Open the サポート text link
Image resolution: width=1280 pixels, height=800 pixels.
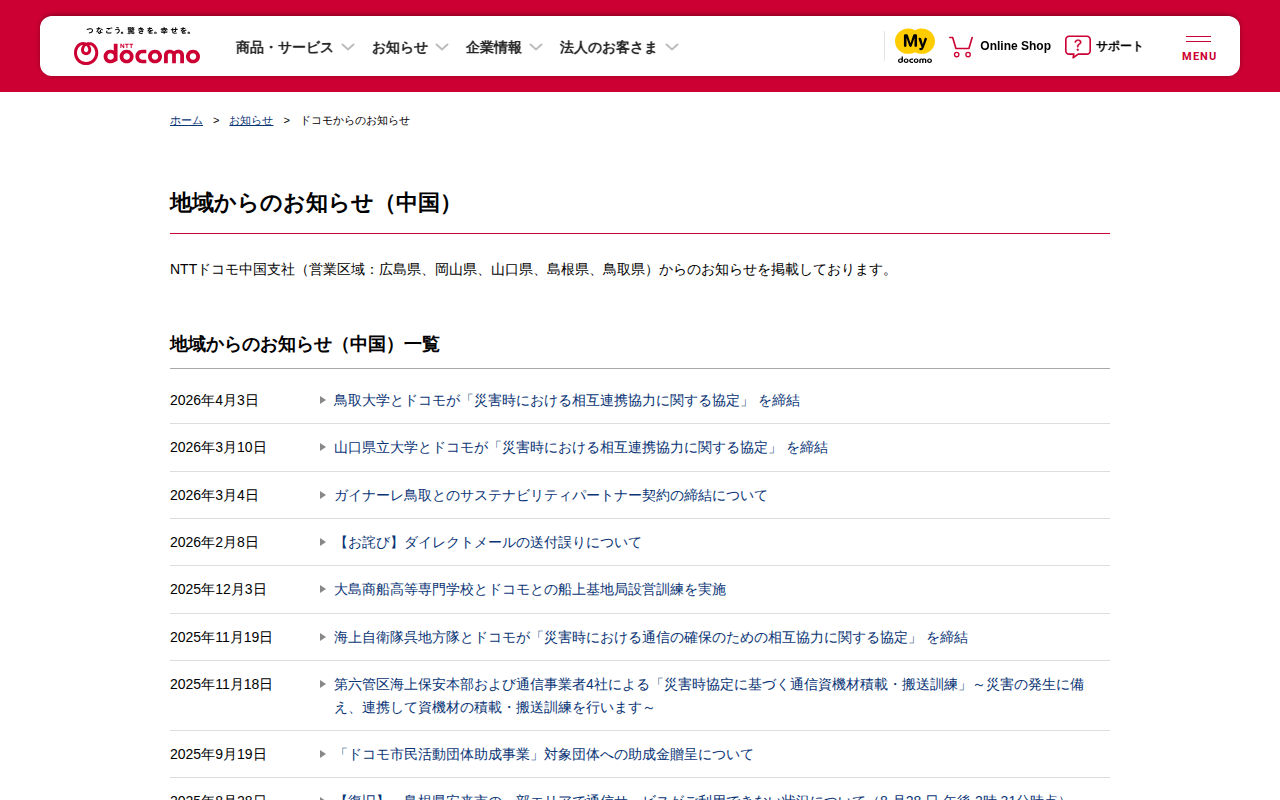[x=1119, y=46]
